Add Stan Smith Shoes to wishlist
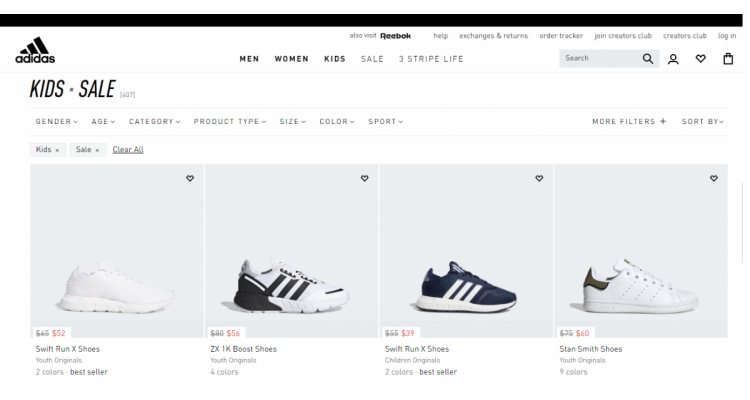The image size is (750, 400). click(x=714, y=178)
